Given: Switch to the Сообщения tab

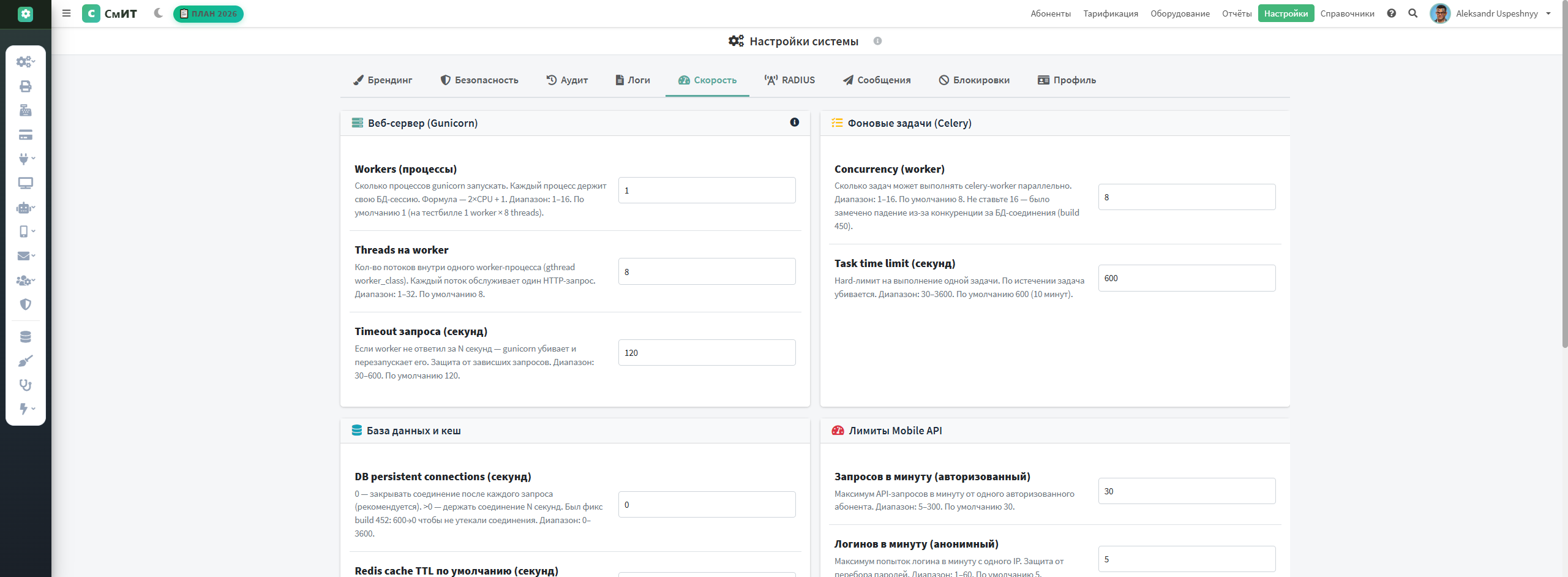Looking at the screenshot, I should click(x=876, y=80).
